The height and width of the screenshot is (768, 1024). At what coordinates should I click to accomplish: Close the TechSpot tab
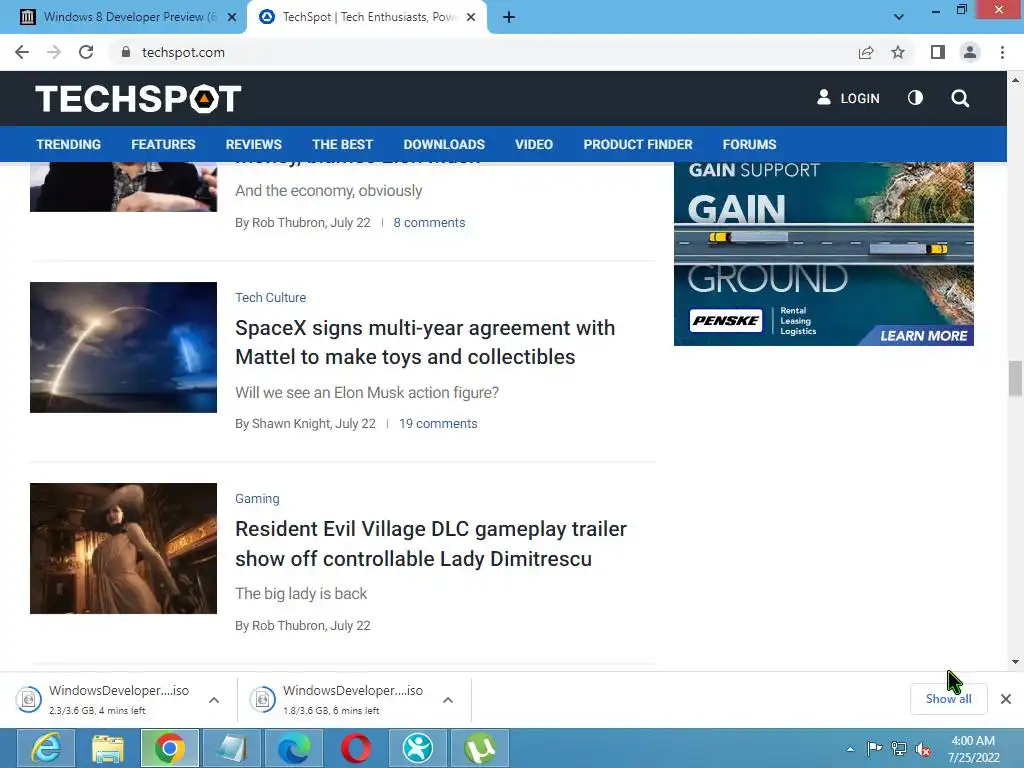pos(471,17)
